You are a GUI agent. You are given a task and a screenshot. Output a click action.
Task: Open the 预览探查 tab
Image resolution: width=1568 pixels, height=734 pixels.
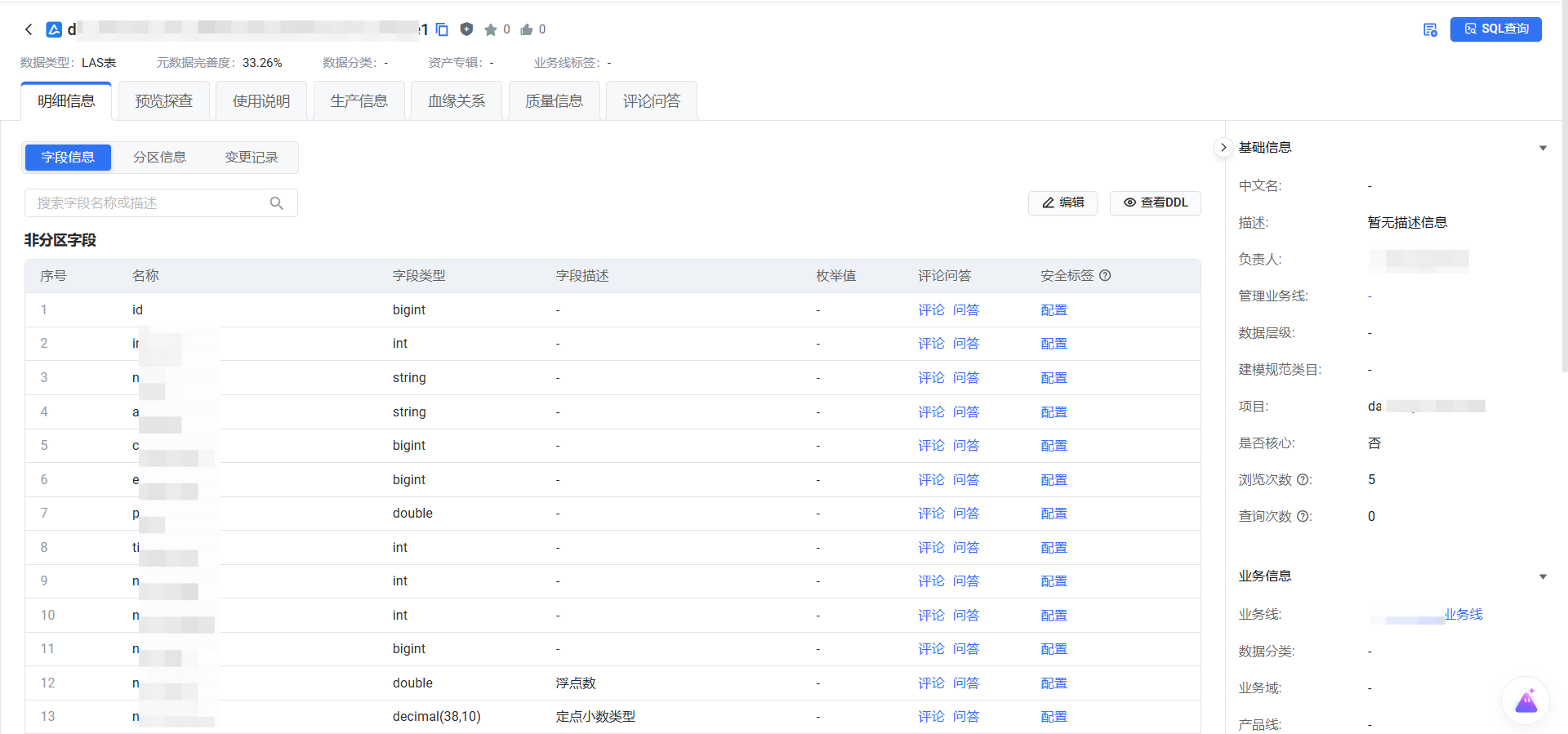[163, 101]
